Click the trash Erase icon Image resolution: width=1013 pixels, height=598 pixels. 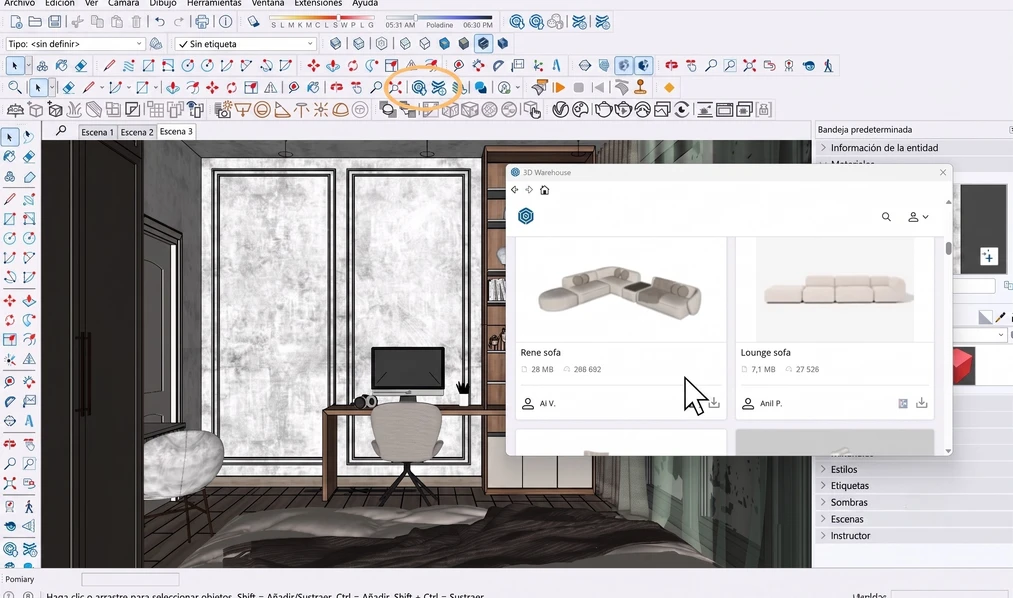point(136,22)
